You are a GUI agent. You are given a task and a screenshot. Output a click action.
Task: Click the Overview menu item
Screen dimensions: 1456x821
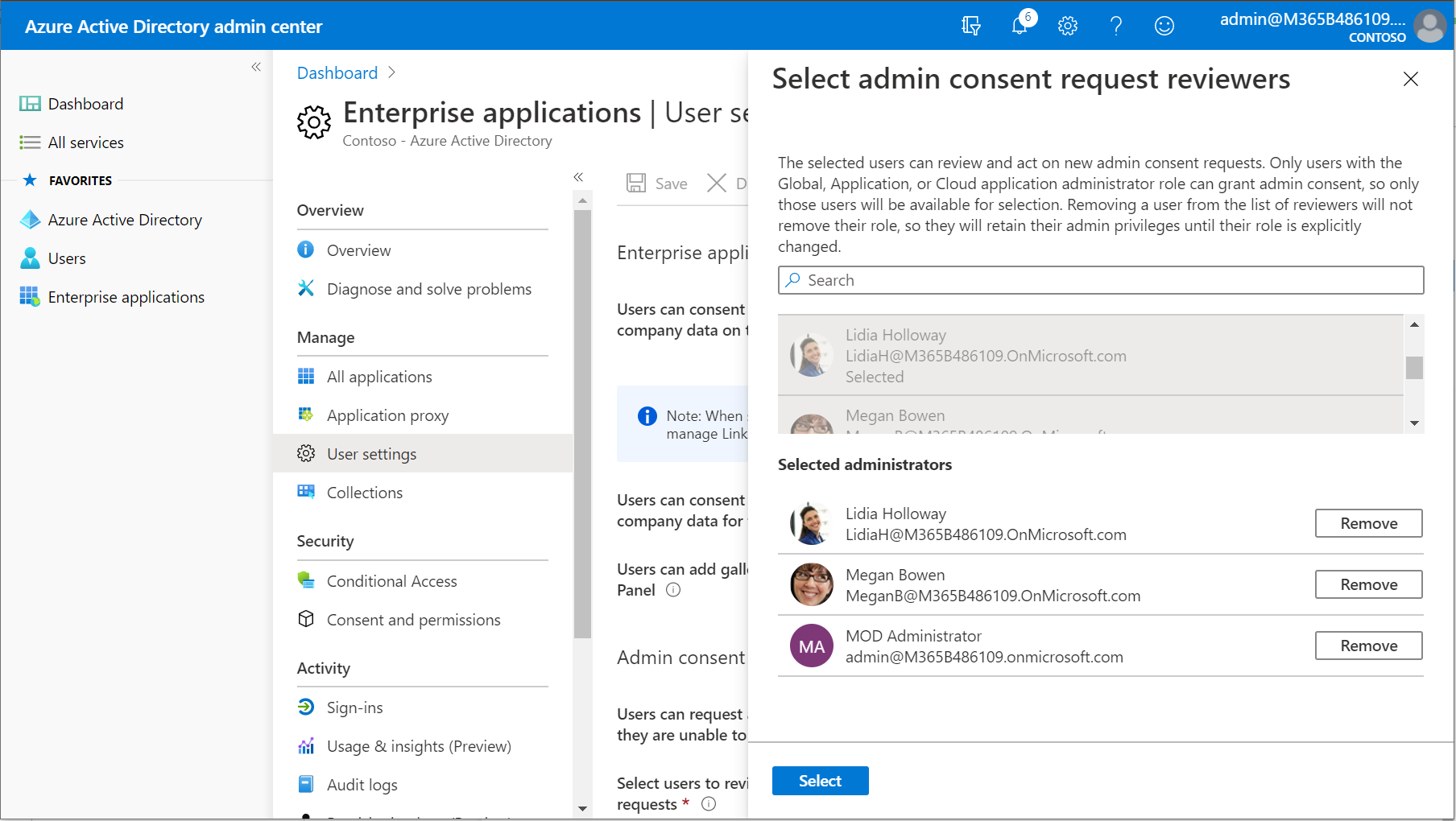(358, 250)
